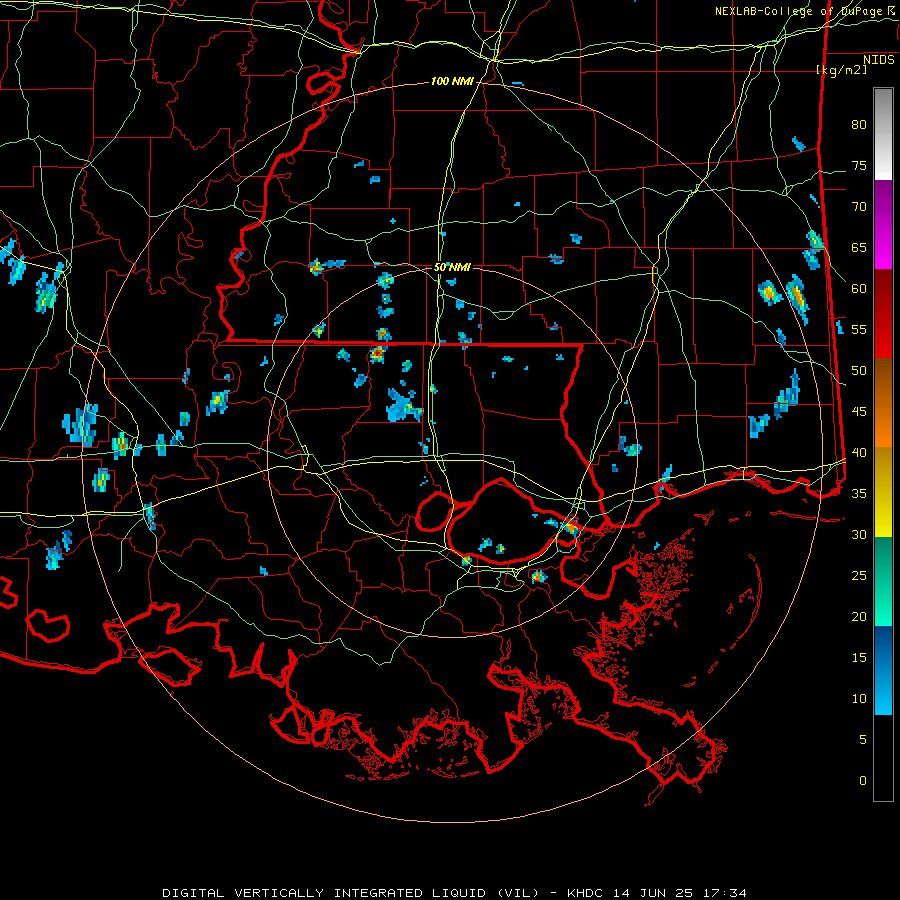900x900 pixels.
Task: Select the black bottom segment of color scale
Action: click(883, 758)
